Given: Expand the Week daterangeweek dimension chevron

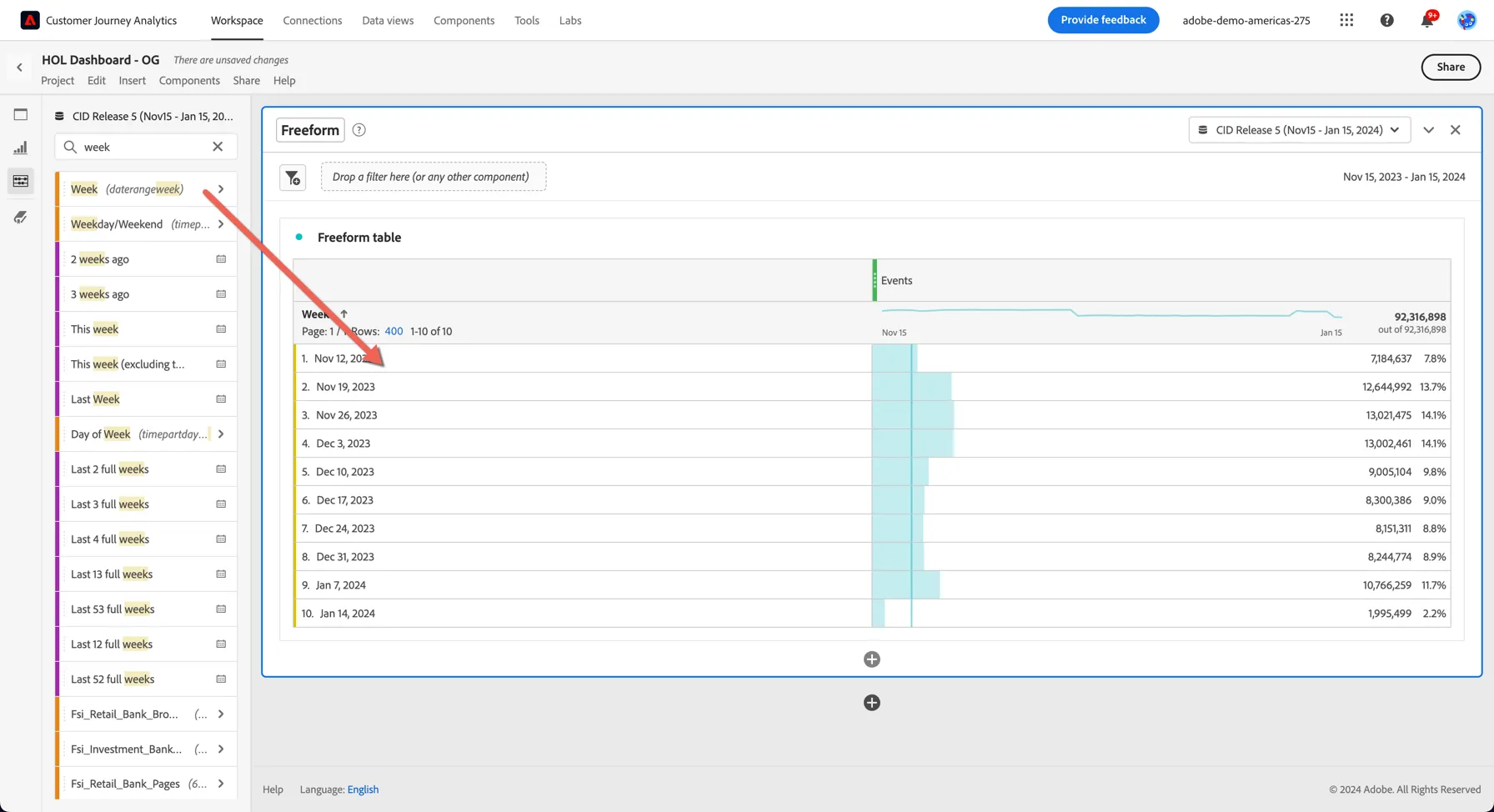Looking at the screenshot, I should [221, 189].
